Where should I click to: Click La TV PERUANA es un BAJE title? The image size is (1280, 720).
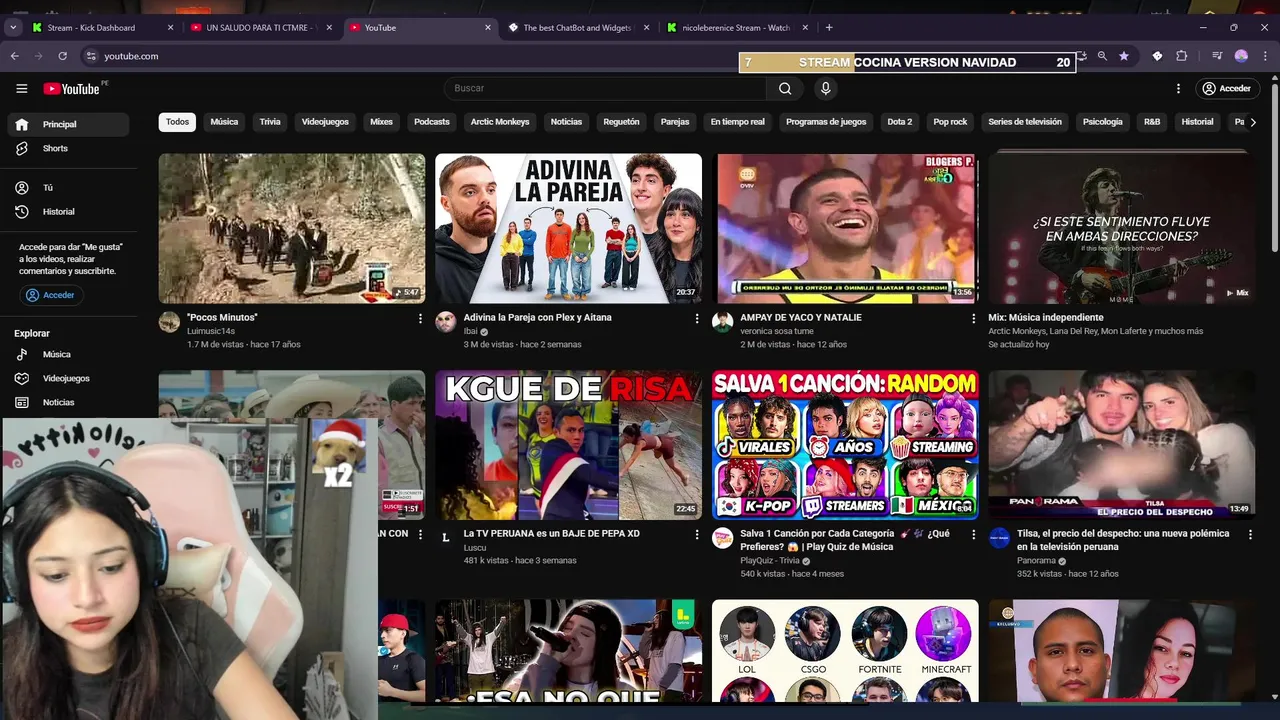click(551, 534)
